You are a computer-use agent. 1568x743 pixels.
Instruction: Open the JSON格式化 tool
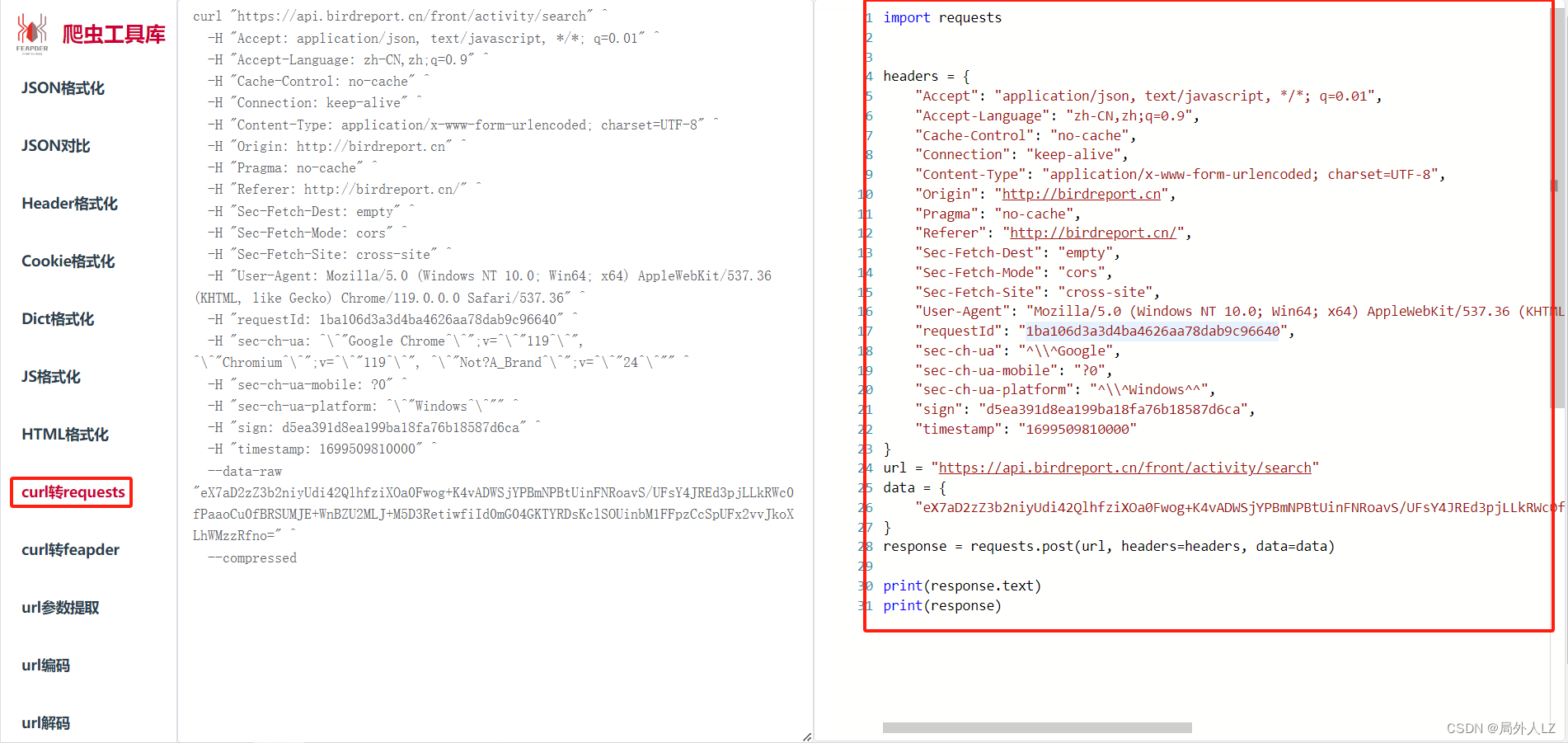63,88
